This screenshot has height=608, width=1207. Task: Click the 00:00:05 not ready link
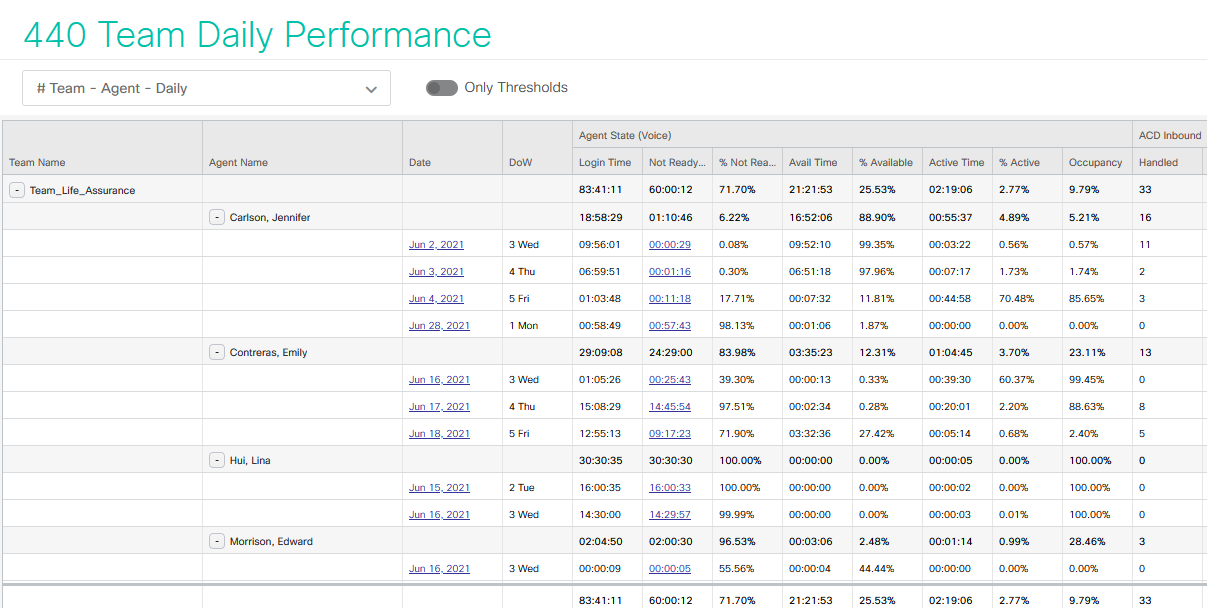coord(670,568)
